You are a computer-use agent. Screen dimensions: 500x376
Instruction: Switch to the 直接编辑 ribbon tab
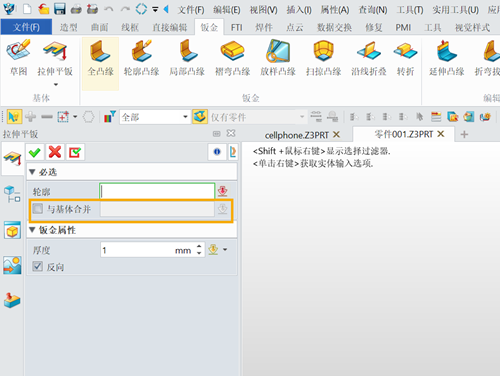170,27
